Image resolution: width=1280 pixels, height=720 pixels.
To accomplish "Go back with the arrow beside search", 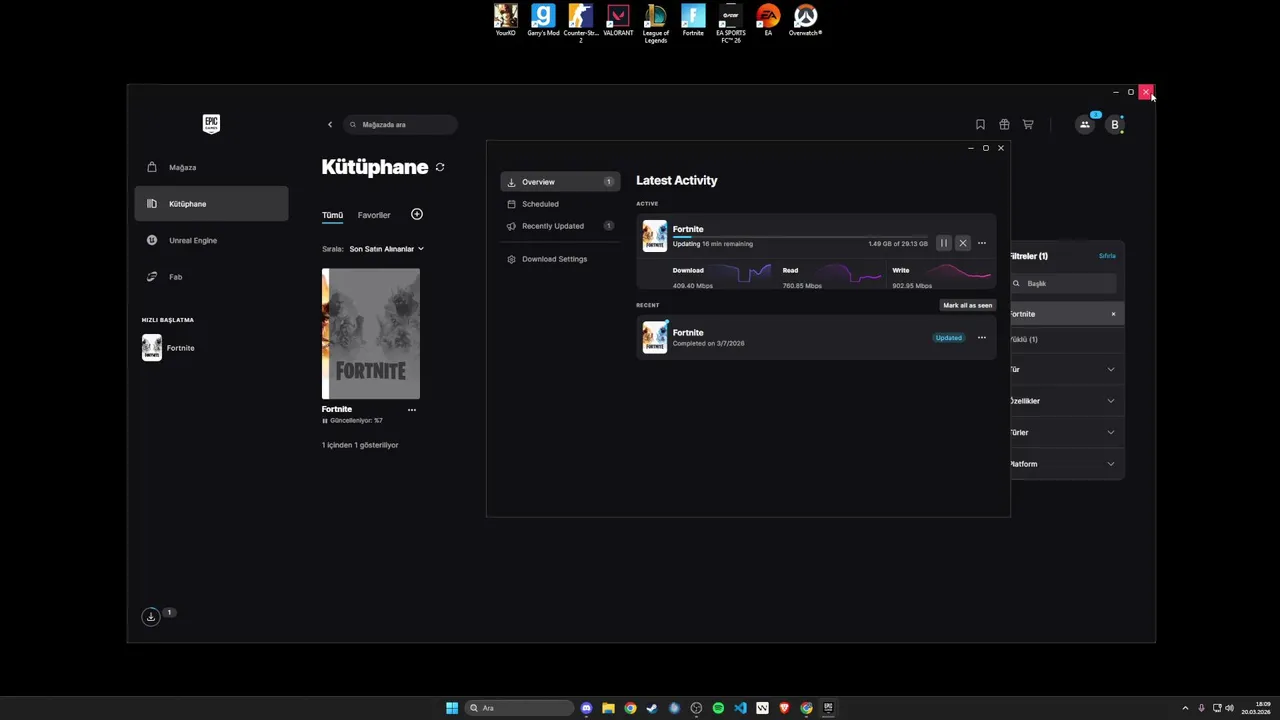I will point(330,125).
